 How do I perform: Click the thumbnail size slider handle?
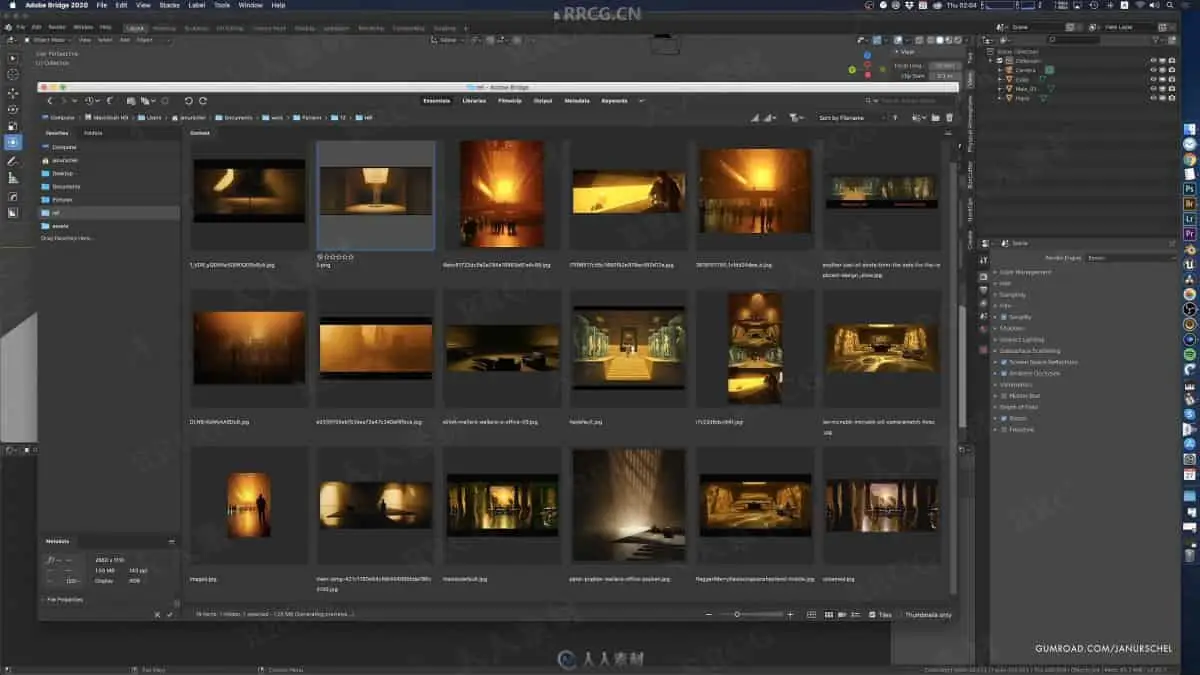click(738, 614)
